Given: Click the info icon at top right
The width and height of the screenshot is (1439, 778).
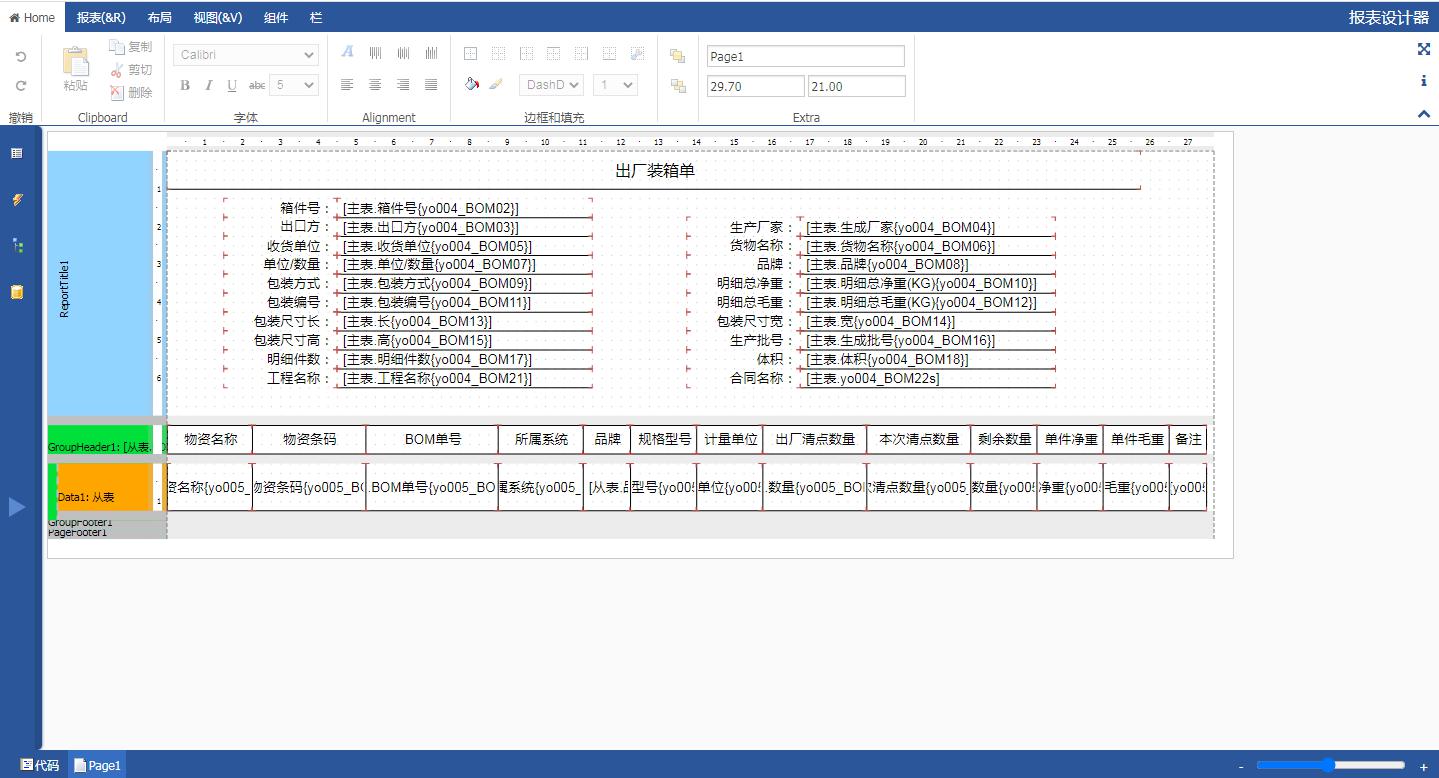Looking at the screenshot, I should pos(1424,81).
